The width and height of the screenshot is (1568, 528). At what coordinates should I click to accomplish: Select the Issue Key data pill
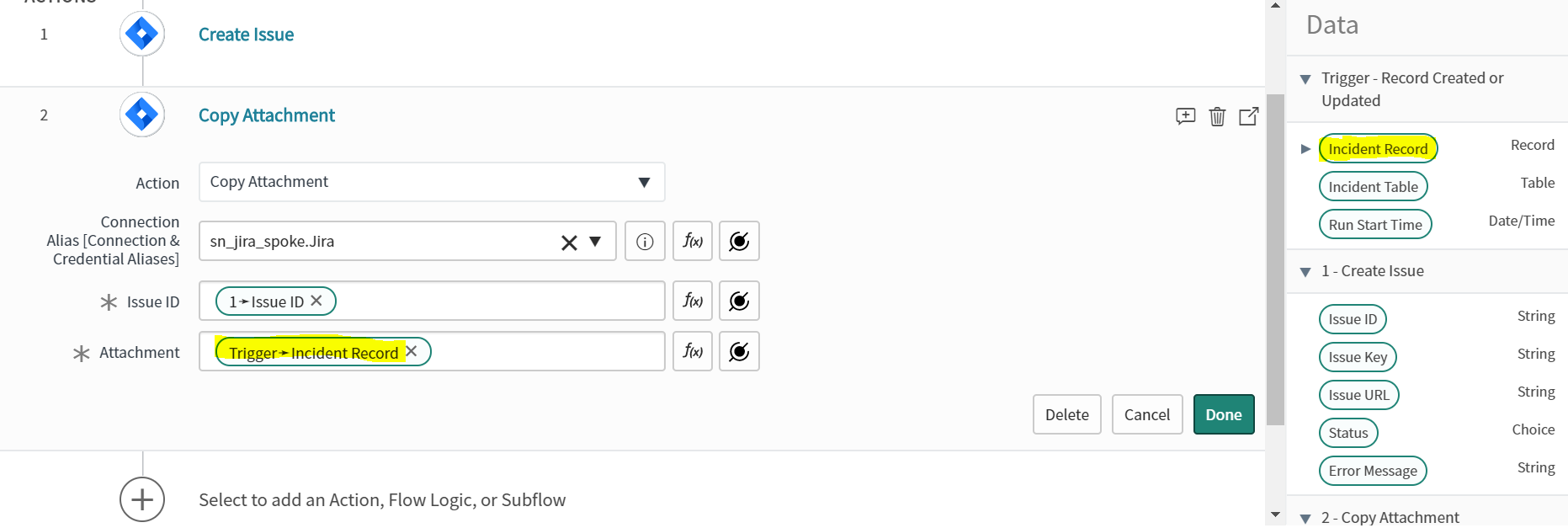1358,357
